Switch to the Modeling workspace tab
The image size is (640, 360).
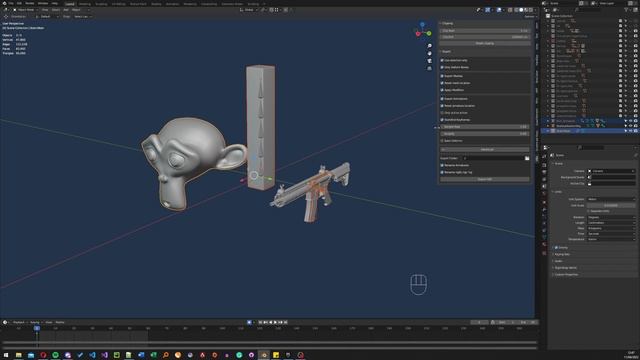click(84, 4)
